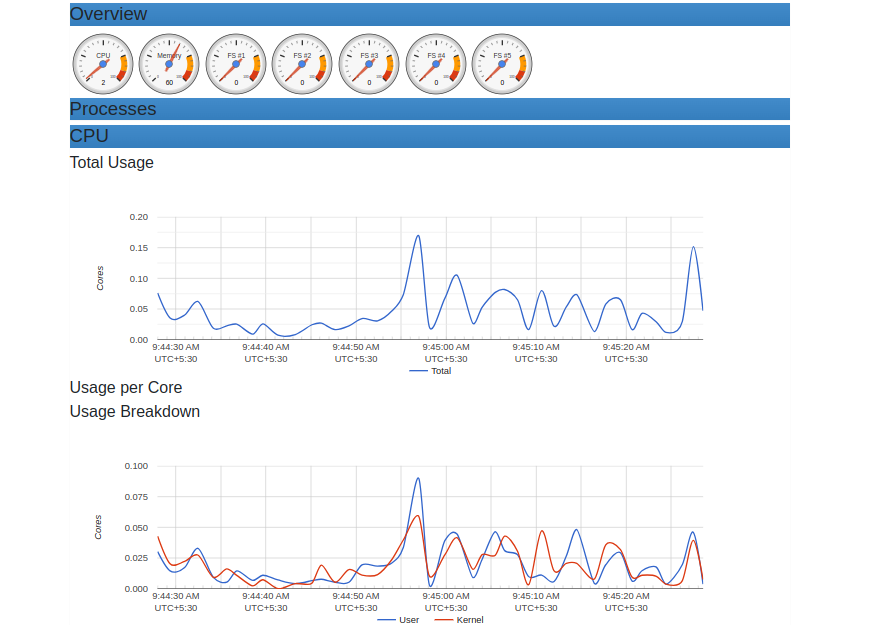Click 9:45:00 AM label on Total Usage axis

446,347
